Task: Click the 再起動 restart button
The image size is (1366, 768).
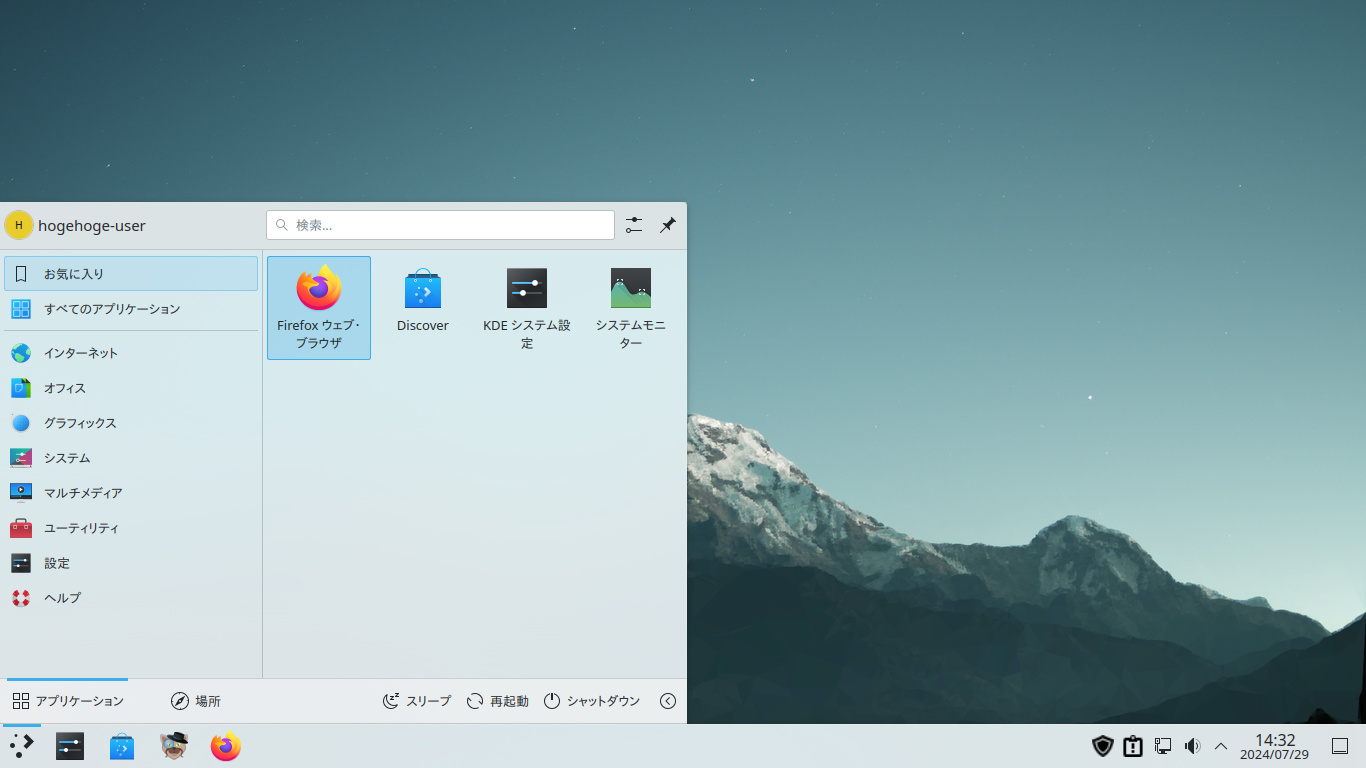Action: click(497, 701)
